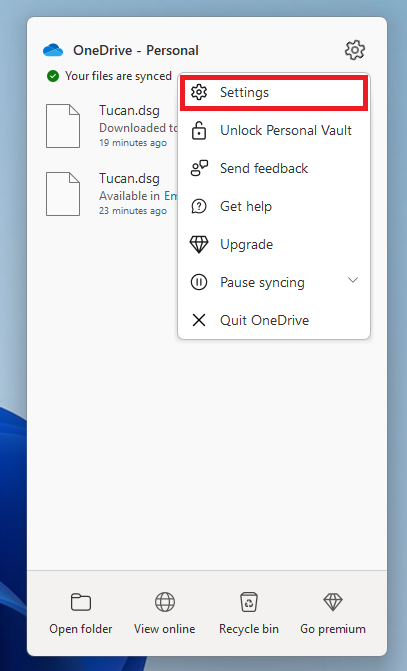Image resolution: width=407 pixels, height=671 pixels.
Task: Click the X icon beside Quit OneDrive
Action: [x=199, y=320]
